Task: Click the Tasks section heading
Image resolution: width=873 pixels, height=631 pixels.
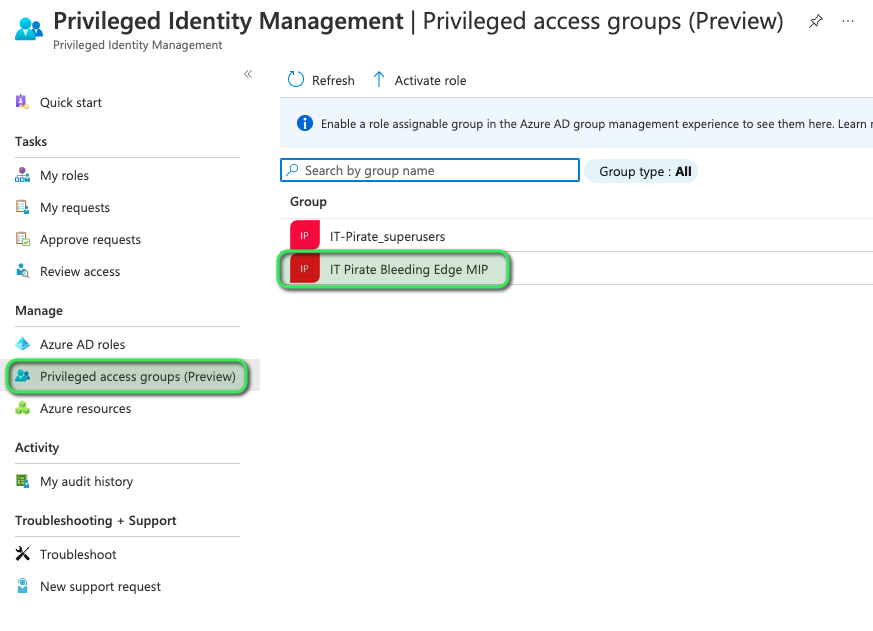Action: pyautogui.click(x=31, y=141)
